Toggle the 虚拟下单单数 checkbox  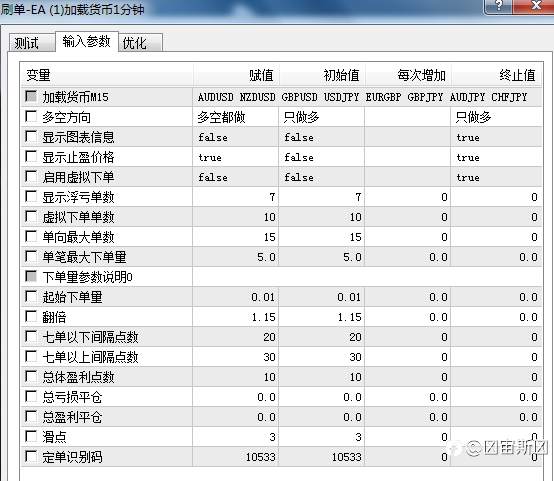[31, 217]
